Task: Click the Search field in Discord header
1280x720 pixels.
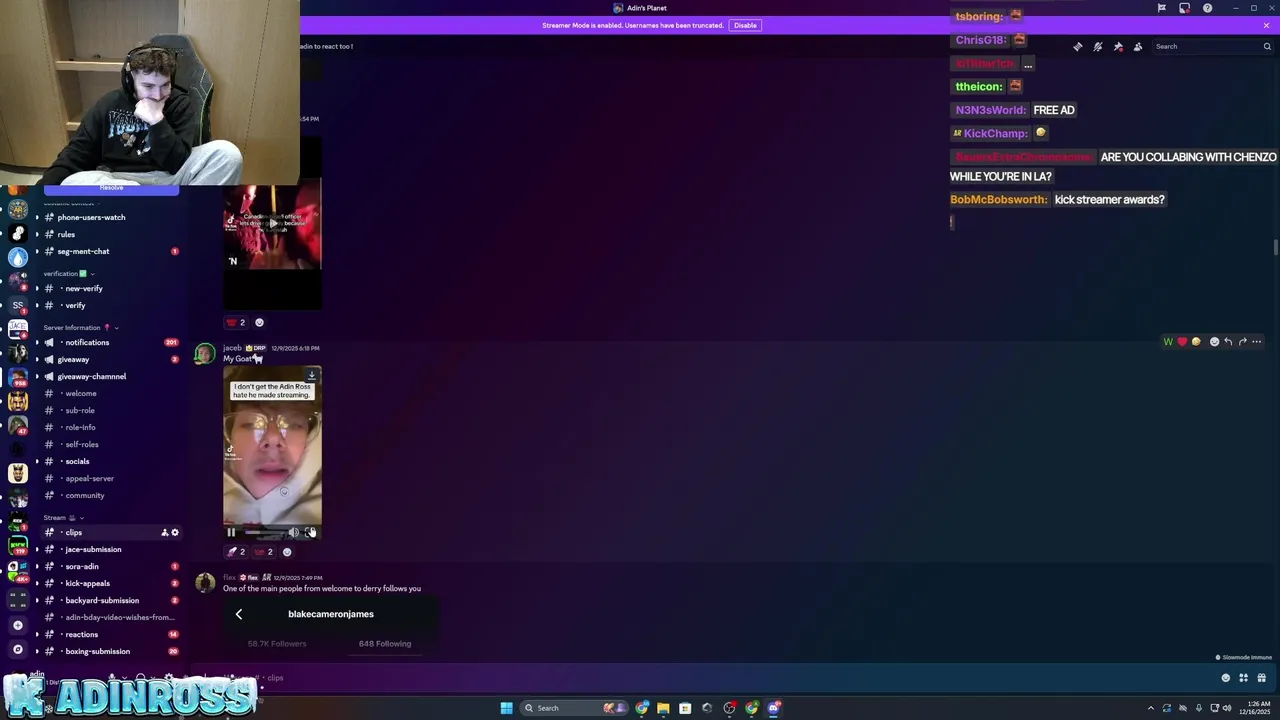Action: click(1212, 46)
